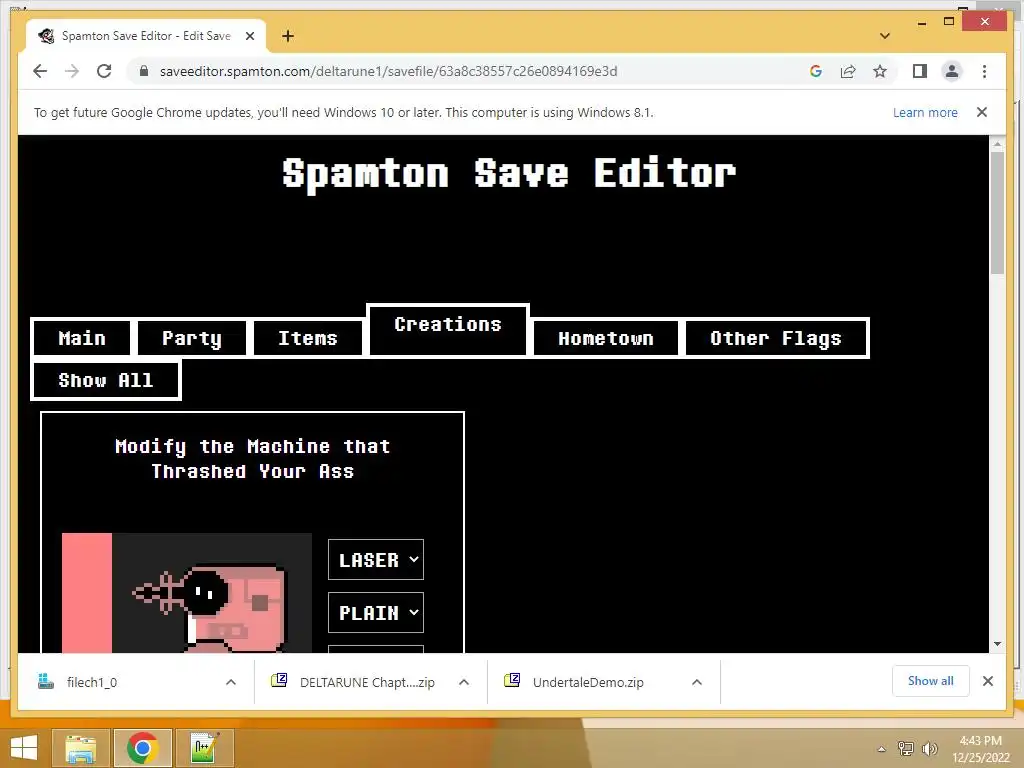
Task: Select the Creations tab
Action: (448, 330)
